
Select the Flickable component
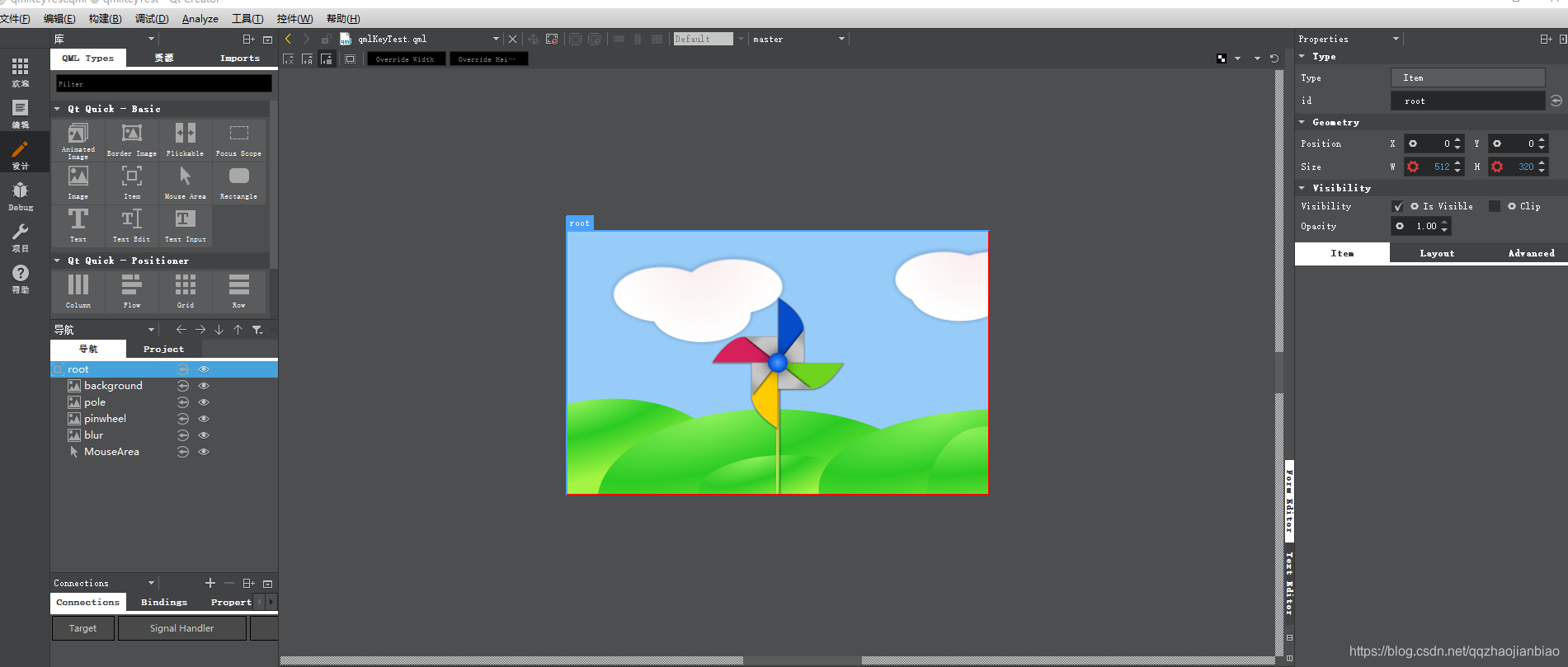pyautogui.click(x=185, y=139)
